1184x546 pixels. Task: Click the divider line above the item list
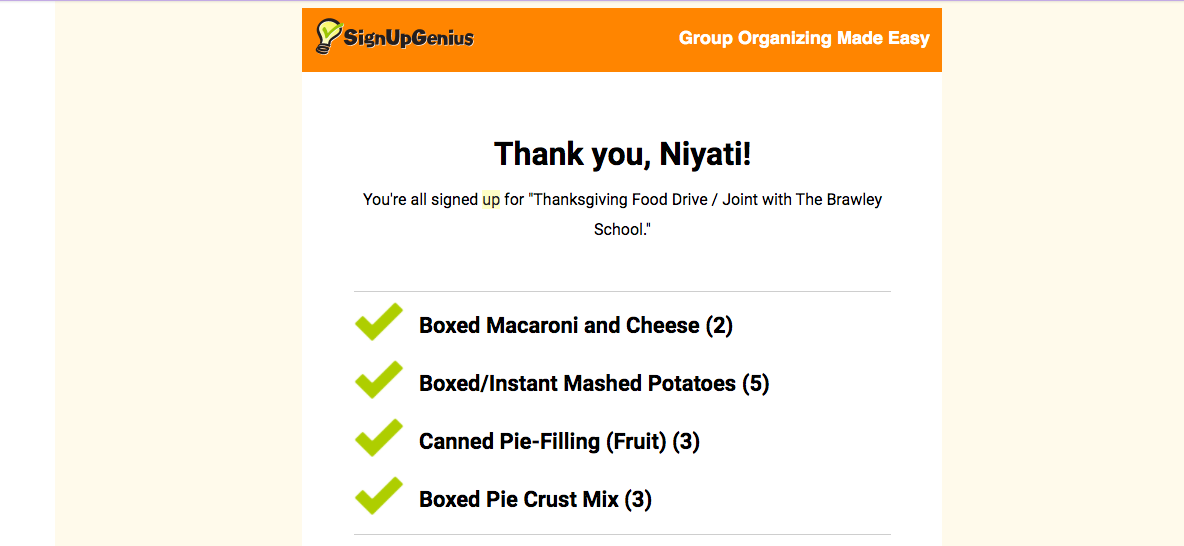[622, 292]
